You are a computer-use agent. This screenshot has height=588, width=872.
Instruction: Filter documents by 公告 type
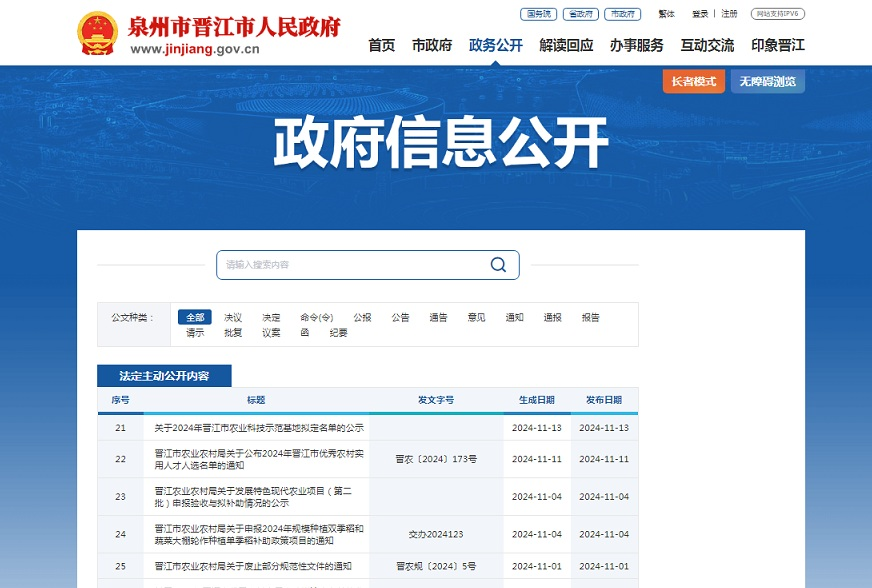click(400, 317)
